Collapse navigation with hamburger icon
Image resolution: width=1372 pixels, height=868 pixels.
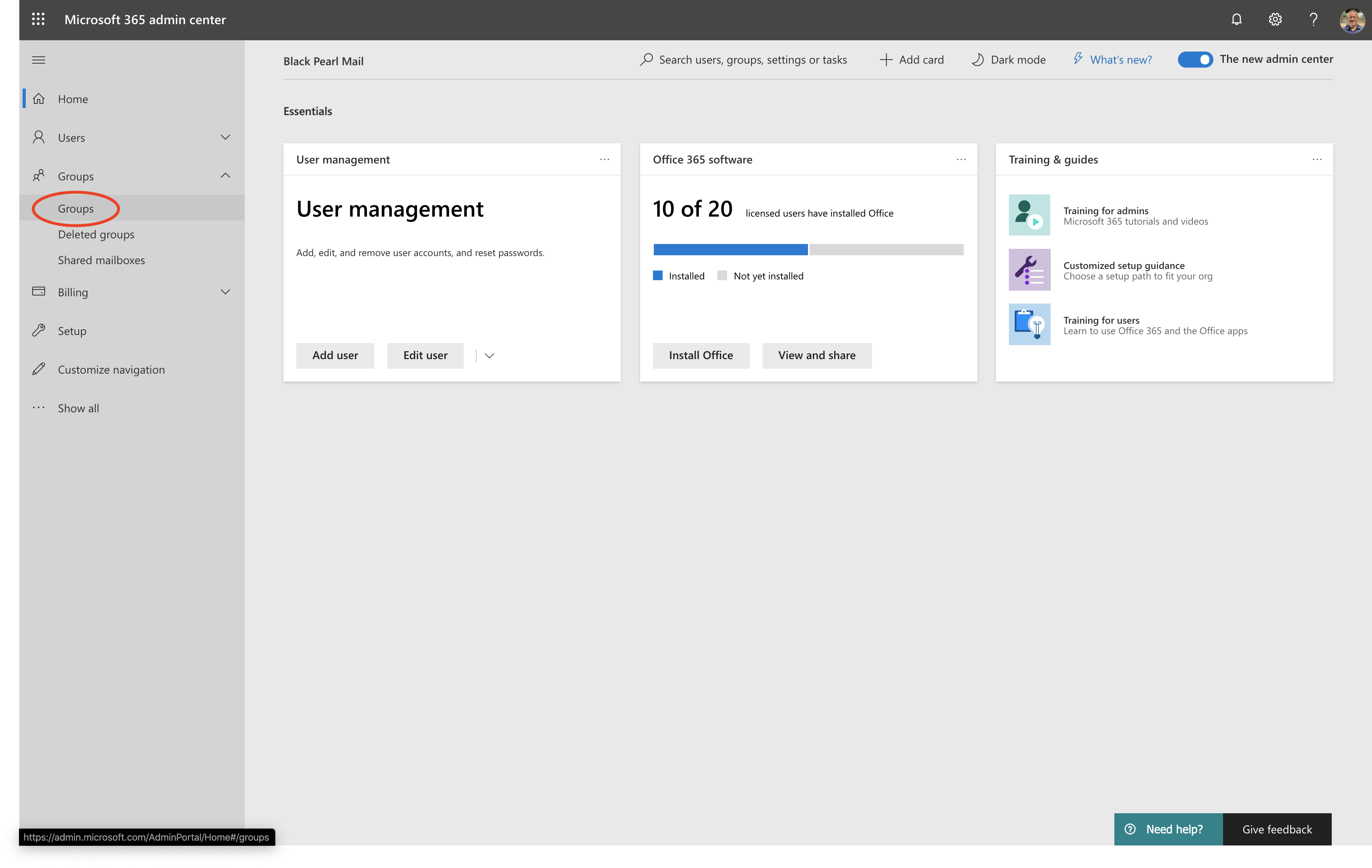(x=38, y=60)
